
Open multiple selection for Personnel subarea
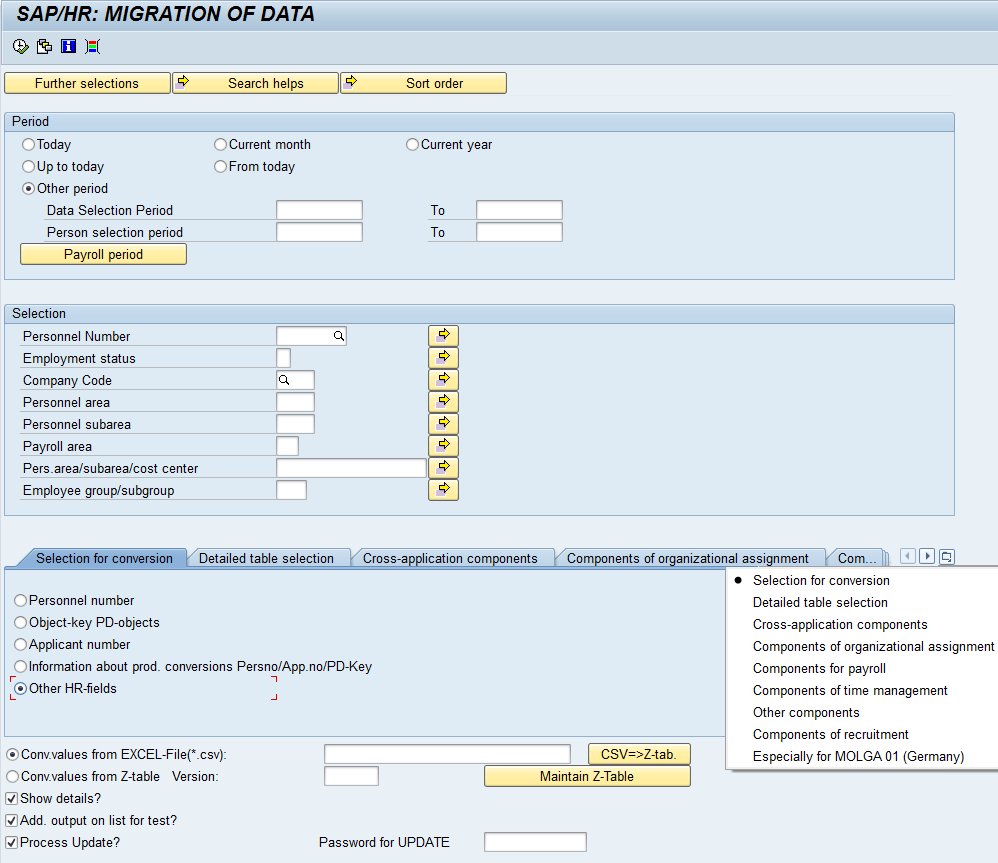point(444,424)
